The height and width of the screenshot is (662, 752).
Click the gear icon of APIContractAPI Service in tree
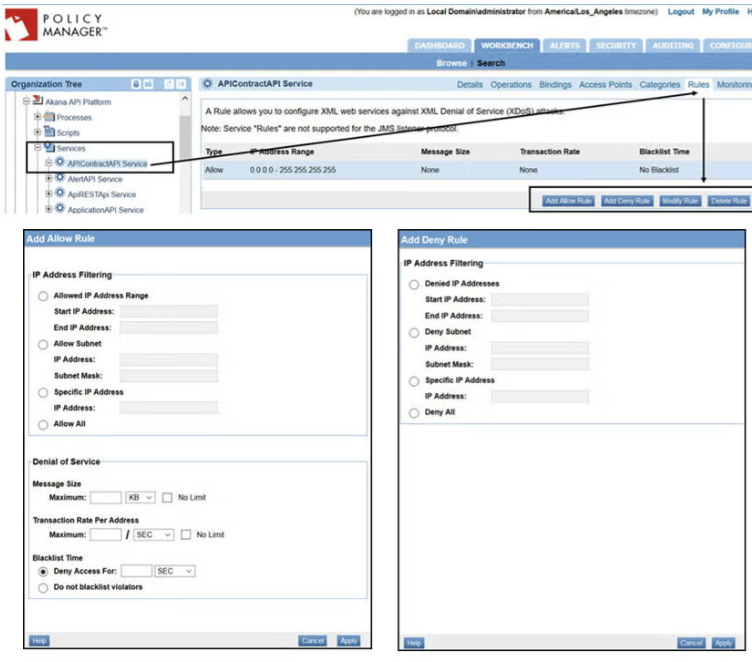pyautogui.click(x=60, y=162)
